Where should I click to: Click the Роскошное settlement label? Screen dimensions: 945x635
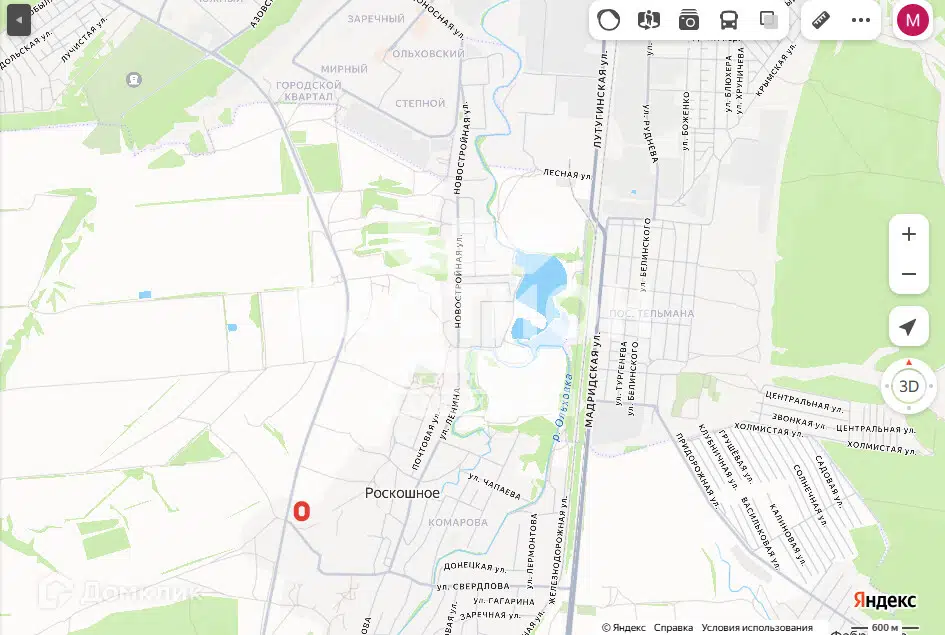(x=402, y=493)
